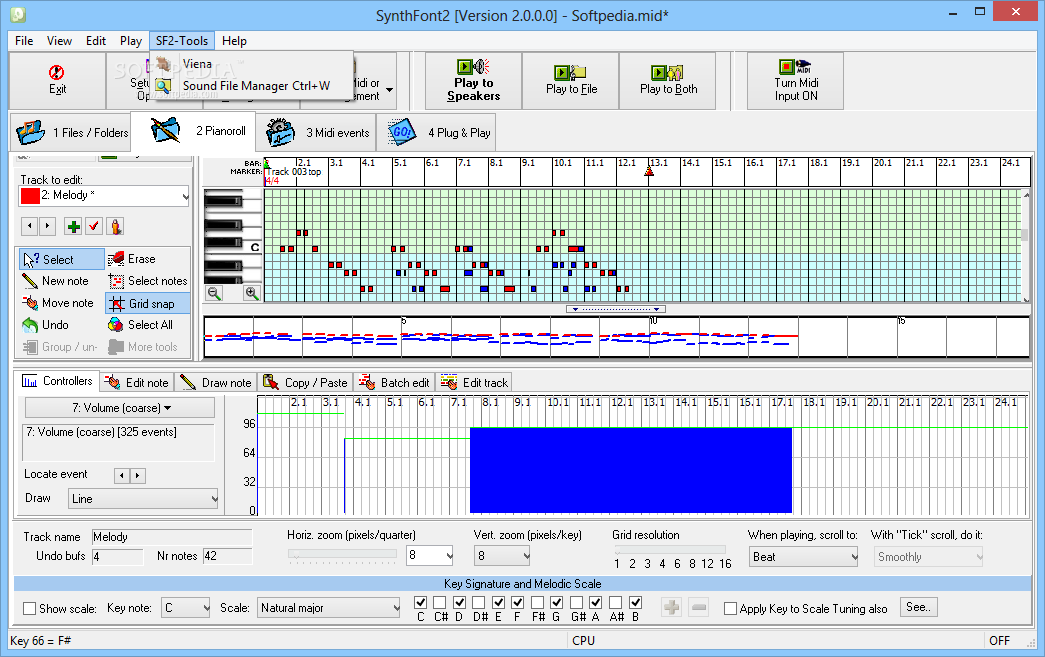Click the Play to Both icon

point(668,72)
